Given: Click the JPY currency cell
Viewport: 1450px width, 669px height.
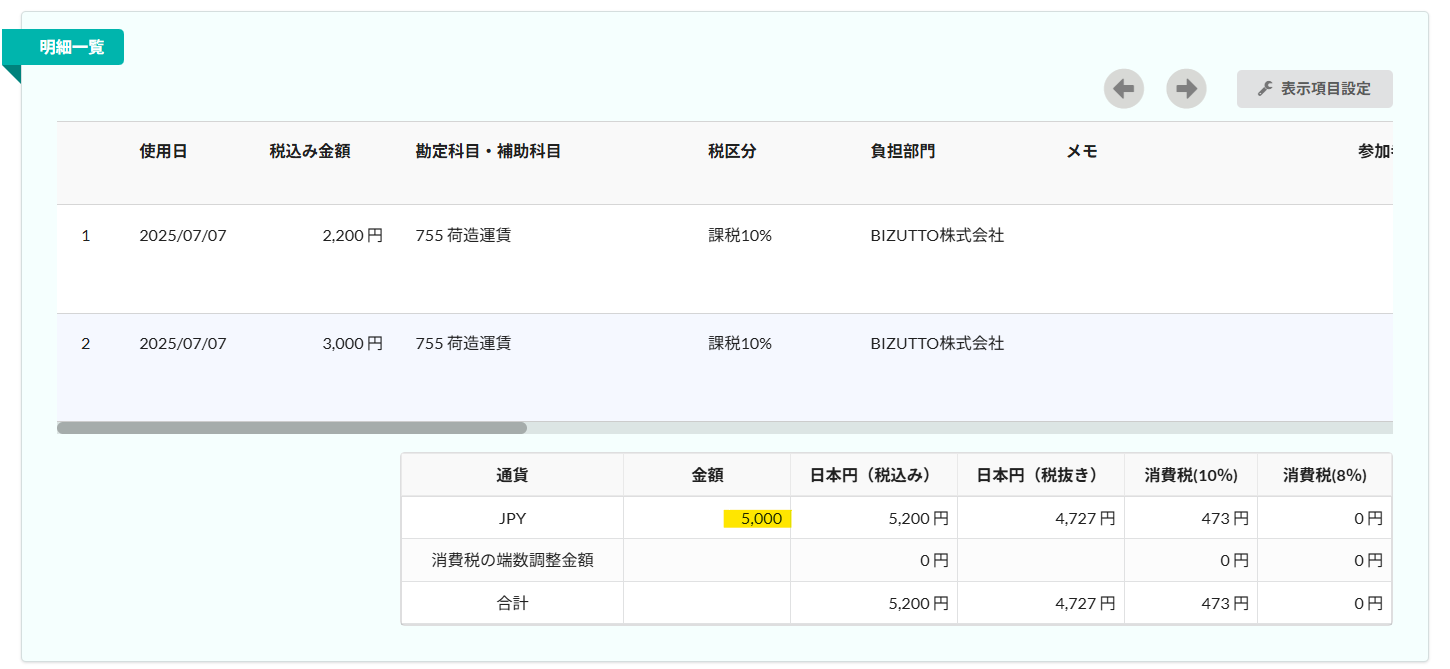Looking at the screenshot, I should click(x=512, y=519).
